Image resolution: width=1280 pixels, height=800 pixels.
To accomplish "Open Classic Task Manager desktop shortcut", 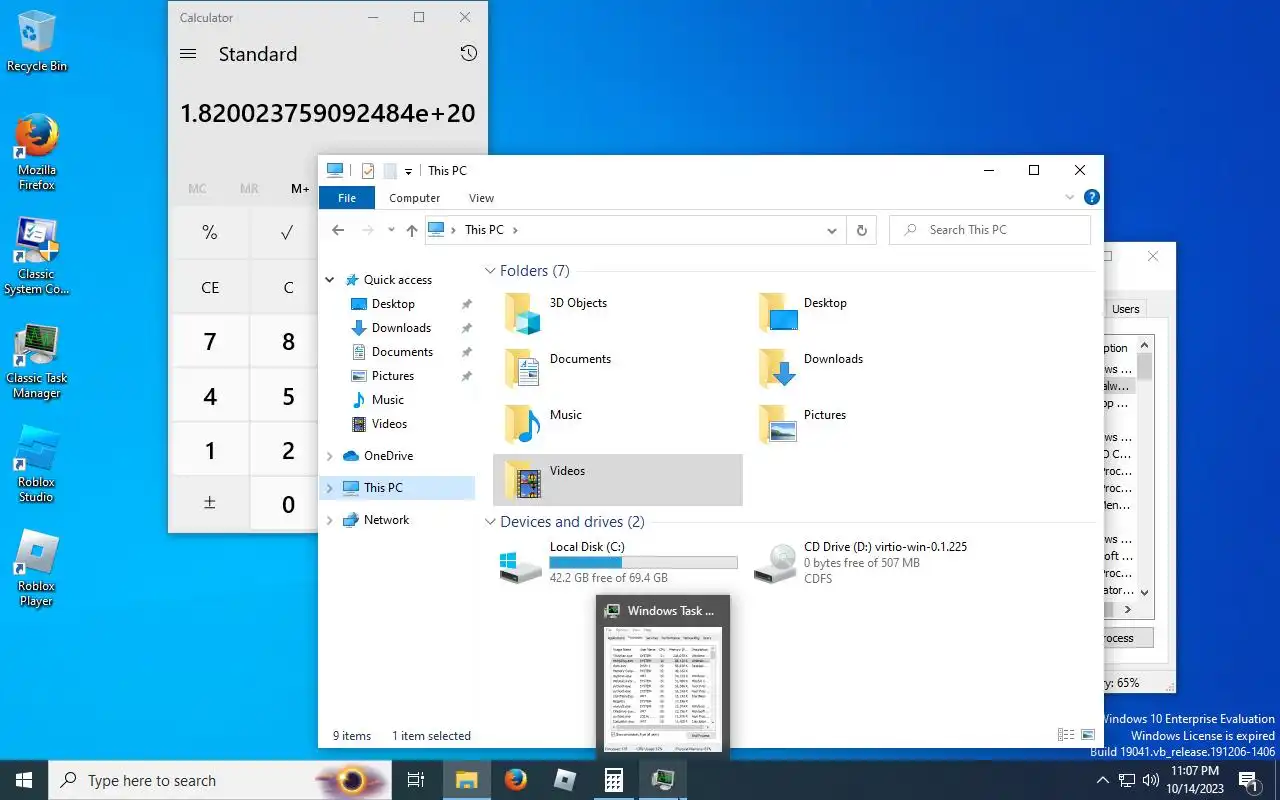I will (37, 360).
